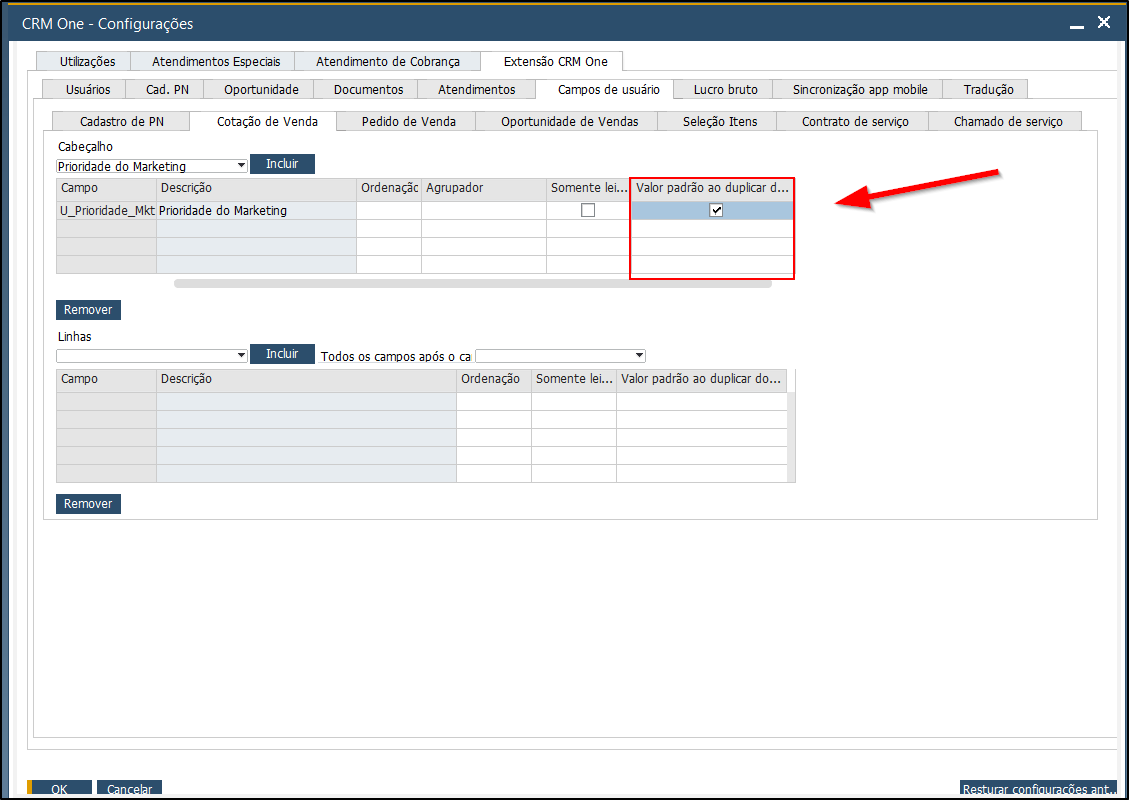Open the Atendimentos tab
1129x800 pixels.
[477, 89]
